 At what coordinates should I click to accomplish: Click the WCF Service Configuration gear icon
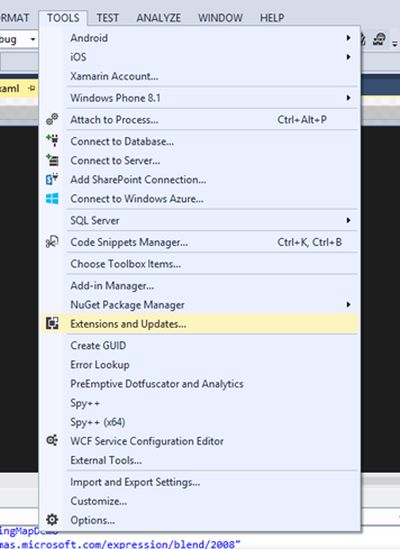(x=52, y=440)
